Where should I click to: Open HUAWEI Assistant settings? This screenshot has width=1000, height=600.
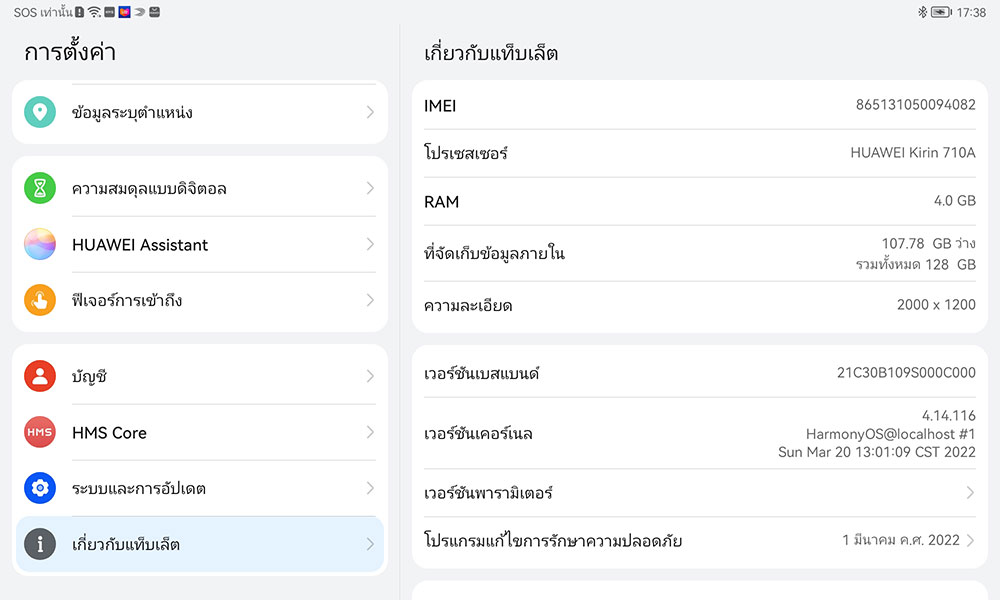(x=200, y=244)
